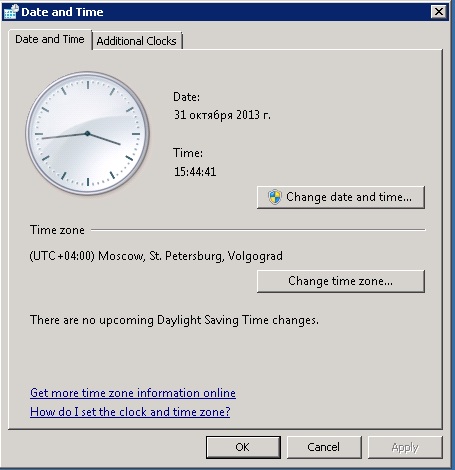Click the time value 15:44:41
455x470 pixels.
click(195, 172)
